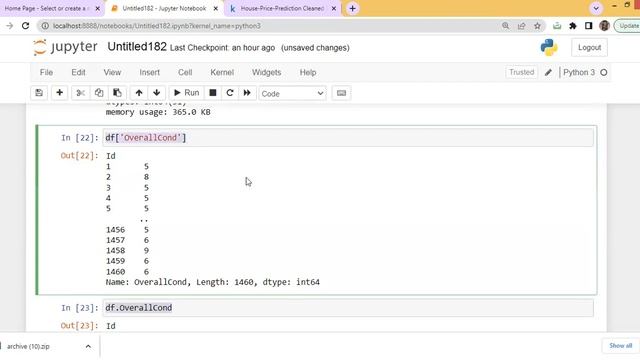
Task: Select the Untitled182 Jupyter Notebook tab
Action: tap(164, 8)
